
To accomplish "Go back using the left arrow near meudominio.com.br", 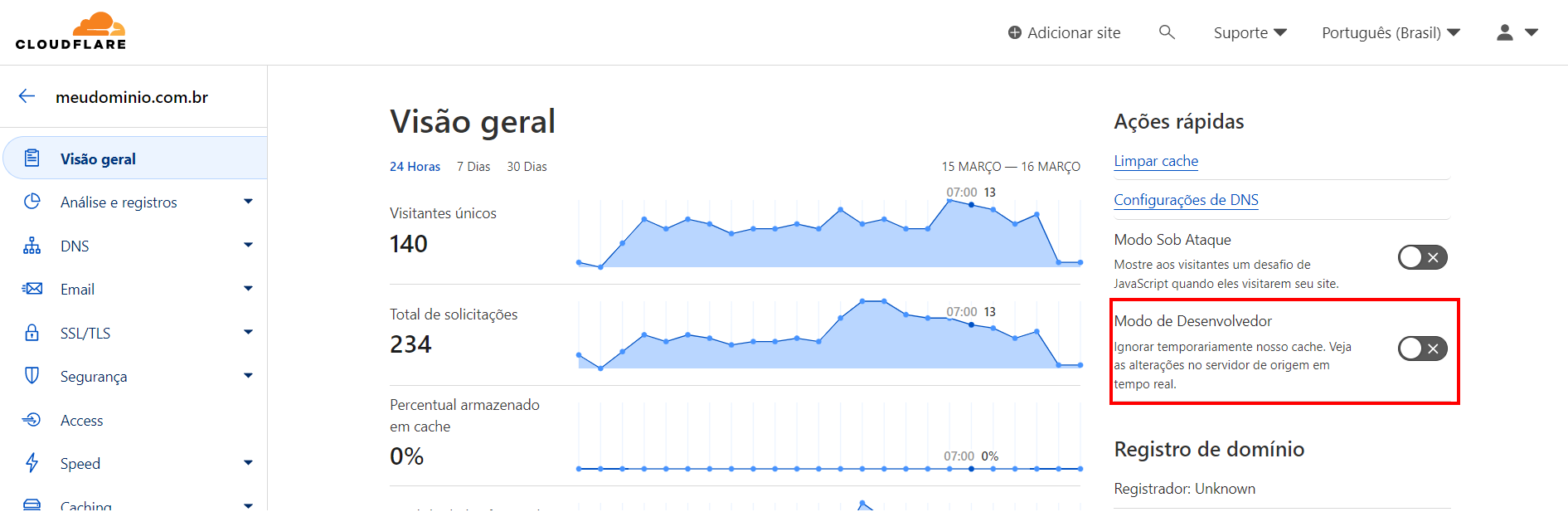I will [x=26, y=96].
